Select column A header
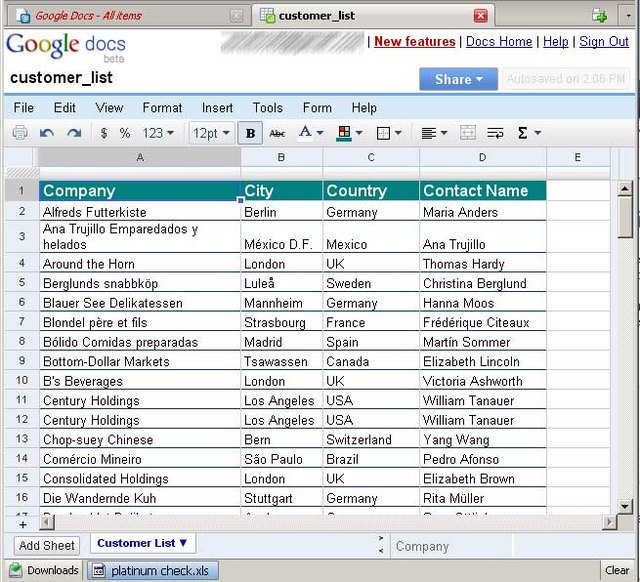640x582 pixels. (140, 157)
